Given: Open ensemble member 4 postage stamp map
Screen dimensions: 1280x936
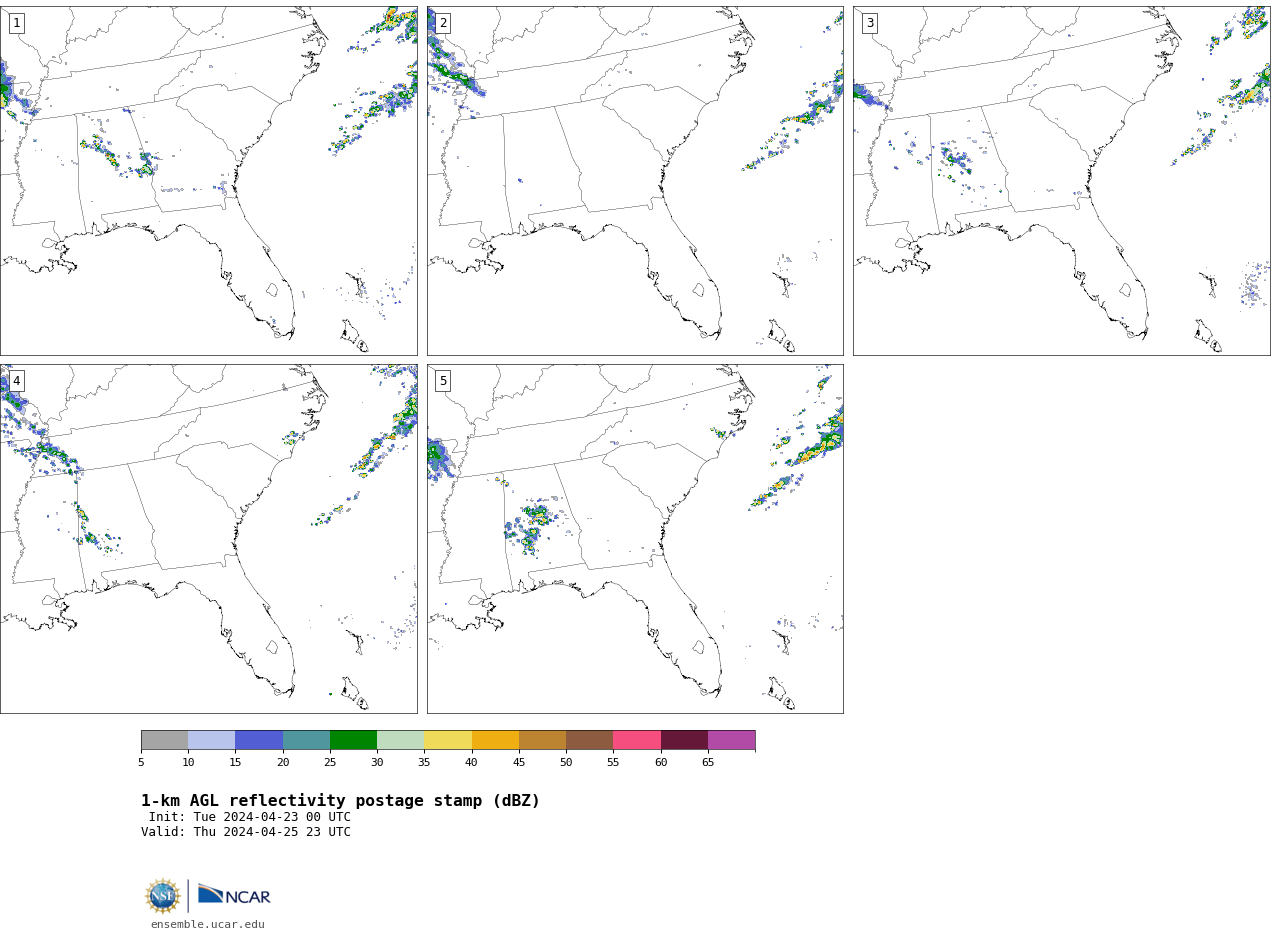Looking at the screenshot, I should [x=208, y=539].
